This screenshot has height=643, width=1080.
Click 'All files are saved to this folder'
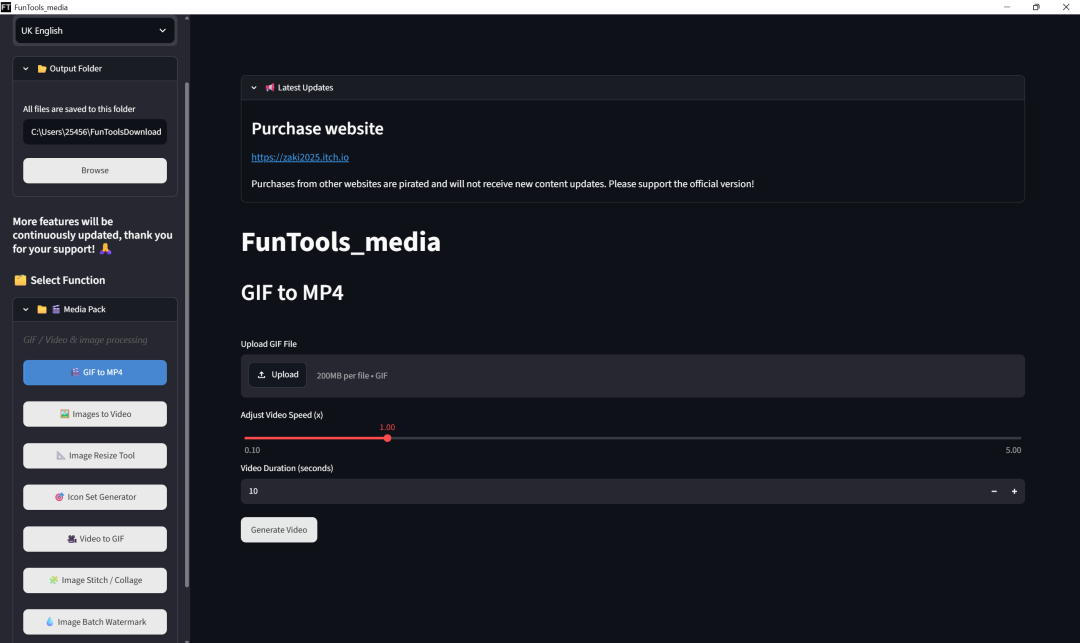click(x=79, y=109)
